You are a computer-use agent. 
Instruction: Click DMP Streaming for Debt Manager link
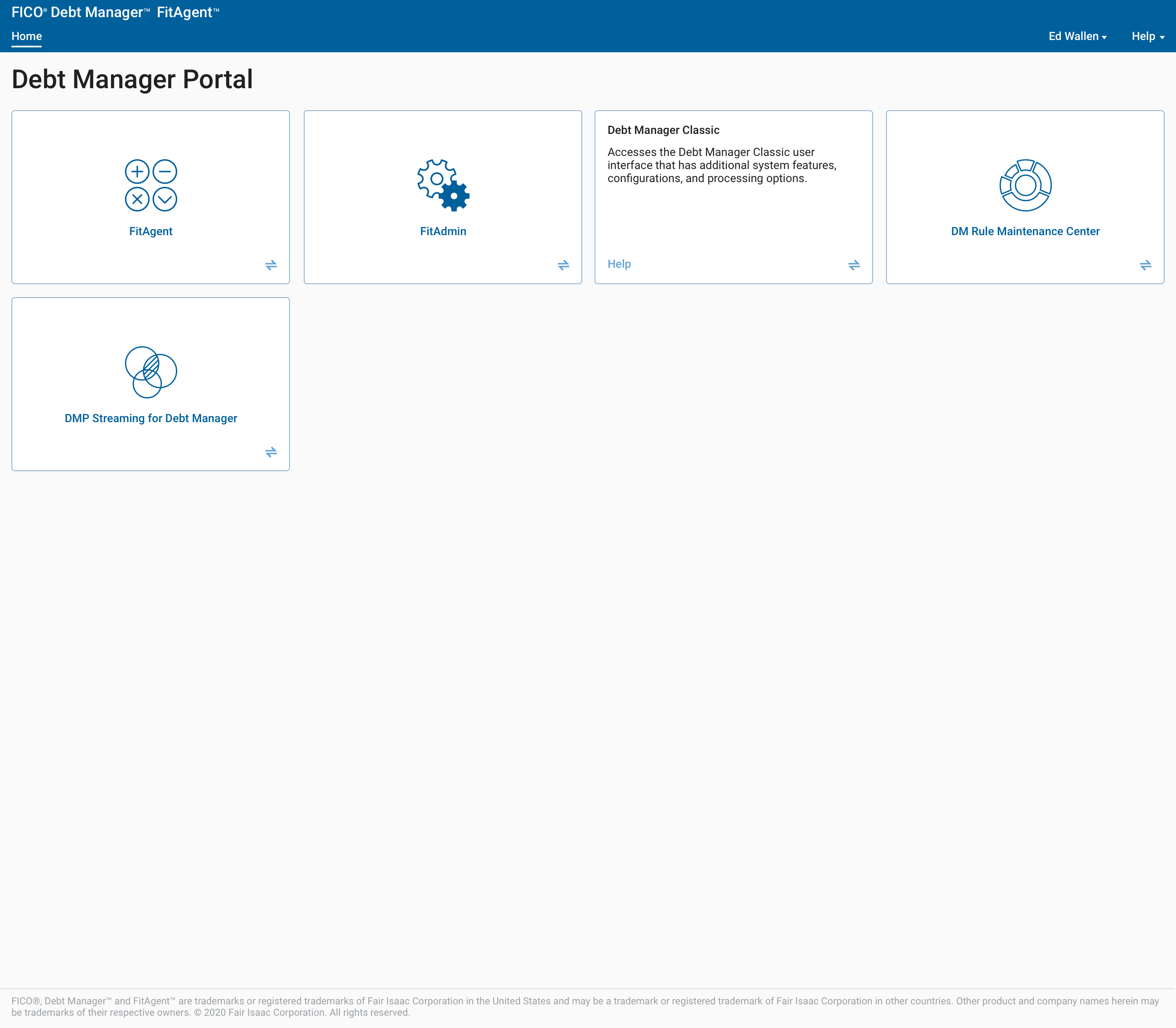pos(151,418)
